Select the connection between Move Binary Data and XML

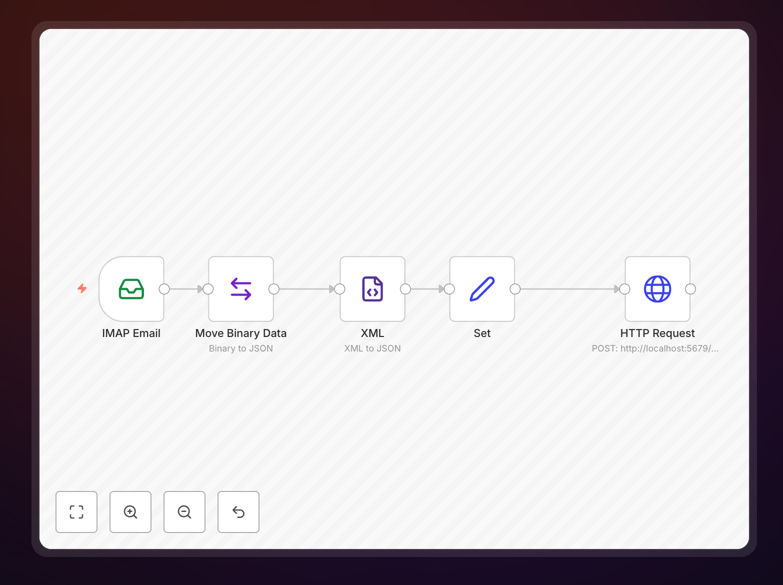[307, 289]
